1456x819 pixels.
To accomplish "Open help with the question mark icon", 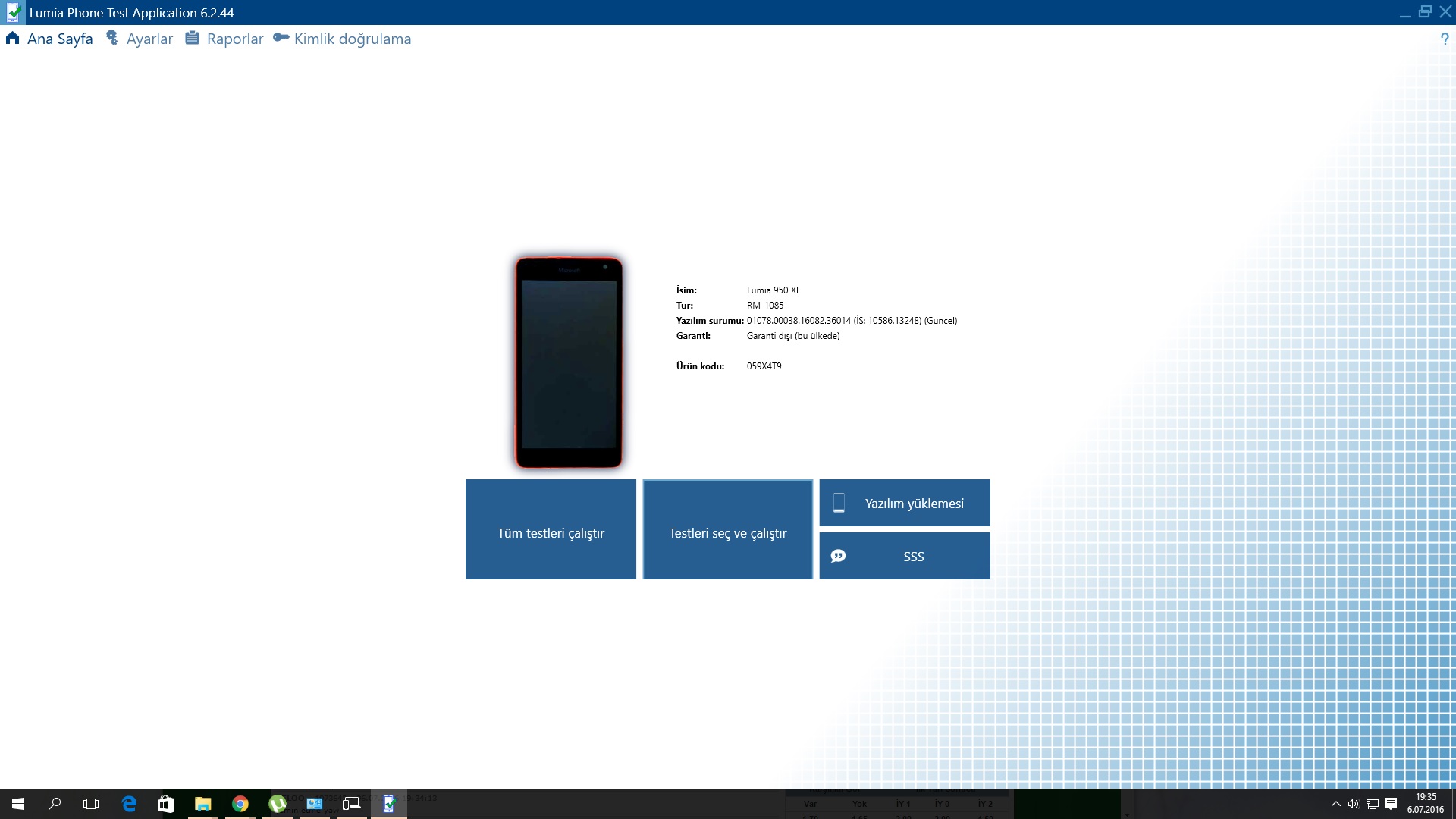I will coord(1445,39).
